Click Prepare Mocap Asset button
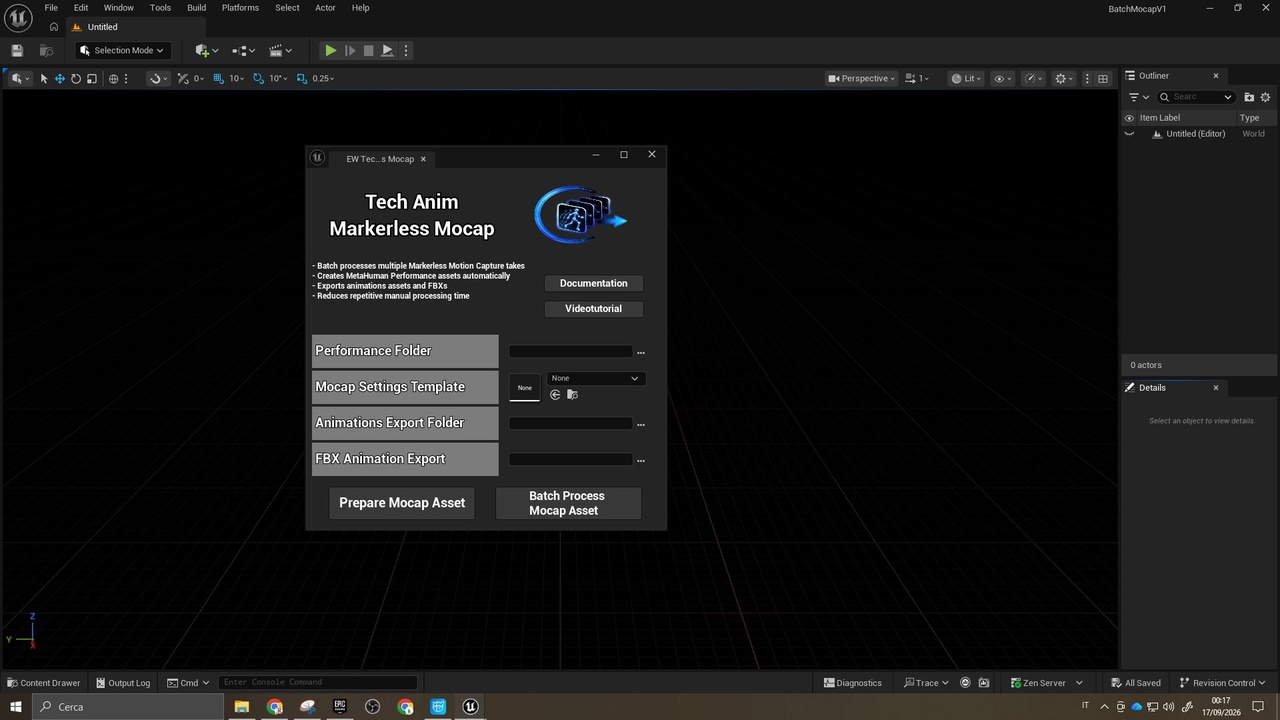1280x720 pixels. tap(402, 503)
